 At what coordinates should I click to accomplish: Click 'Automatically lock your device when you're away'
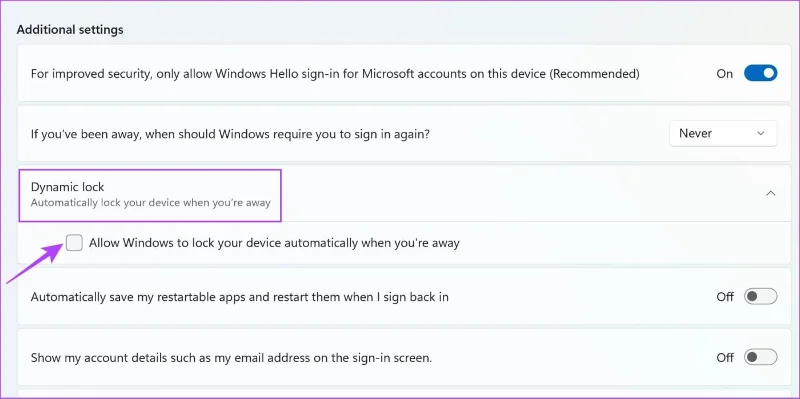click(151, 203)
